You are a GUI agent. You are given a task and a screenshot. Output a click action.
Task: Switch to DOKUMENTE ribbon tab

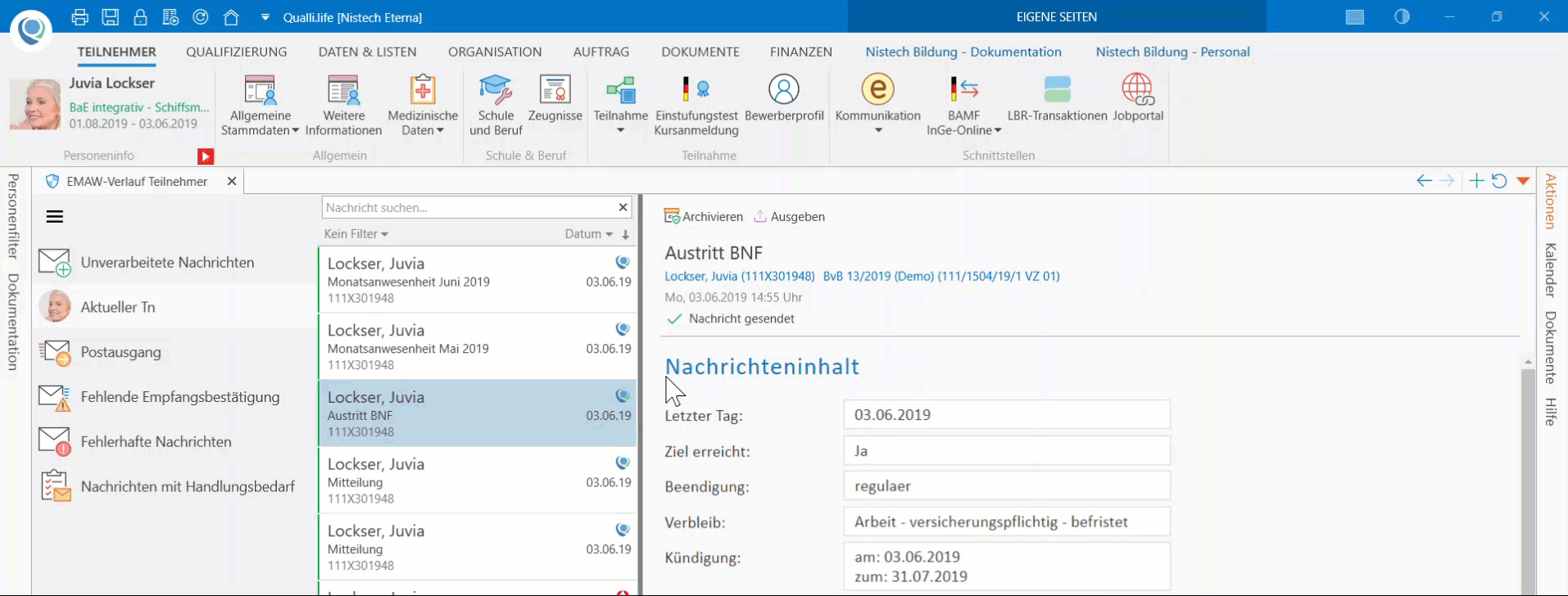click(700, 52)
